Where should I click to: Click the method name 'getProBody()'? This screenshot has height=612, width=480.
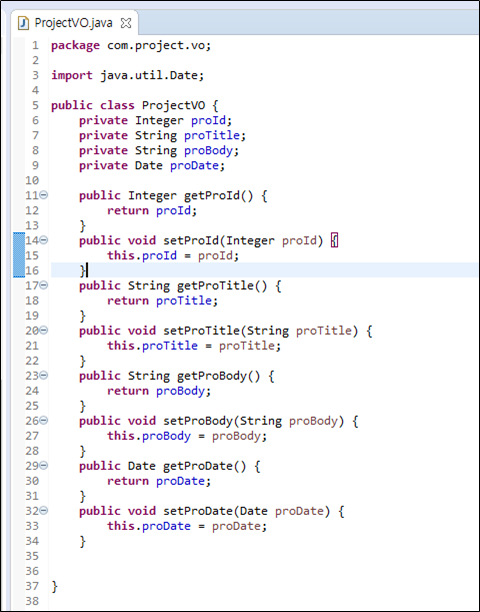click(x=219, y=376)
